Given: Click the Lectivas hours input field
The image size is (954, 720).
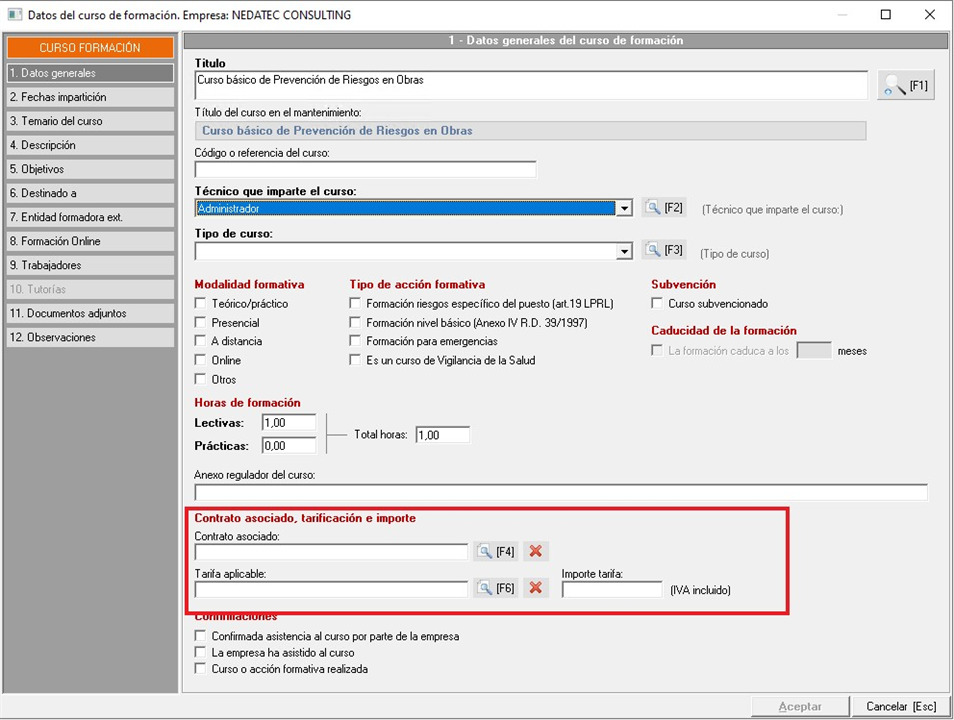Looking at the screenshot, I should pyautogui.click(x=288, y=423).
